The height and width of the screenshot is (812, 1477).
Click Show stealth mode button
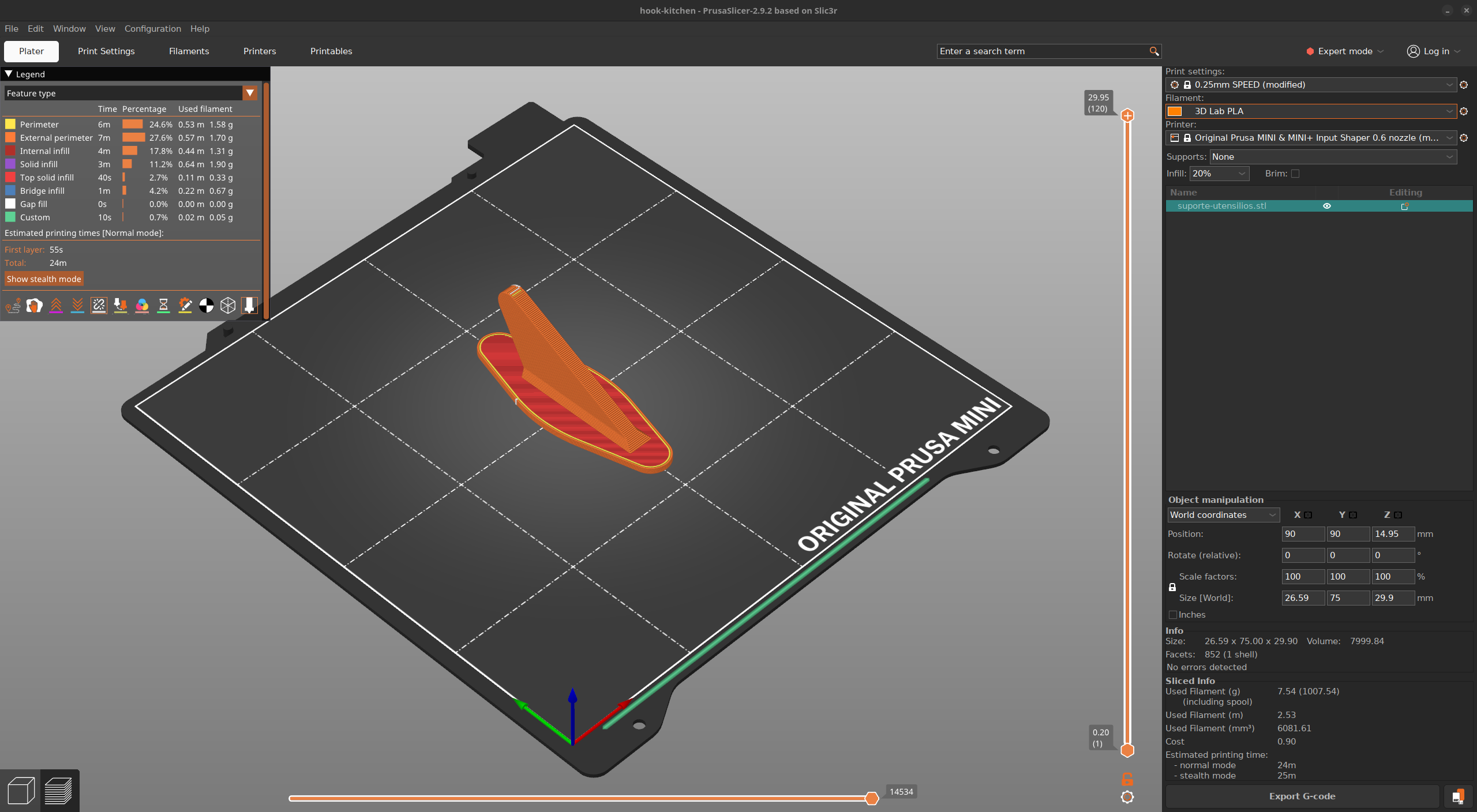point(44,279)
